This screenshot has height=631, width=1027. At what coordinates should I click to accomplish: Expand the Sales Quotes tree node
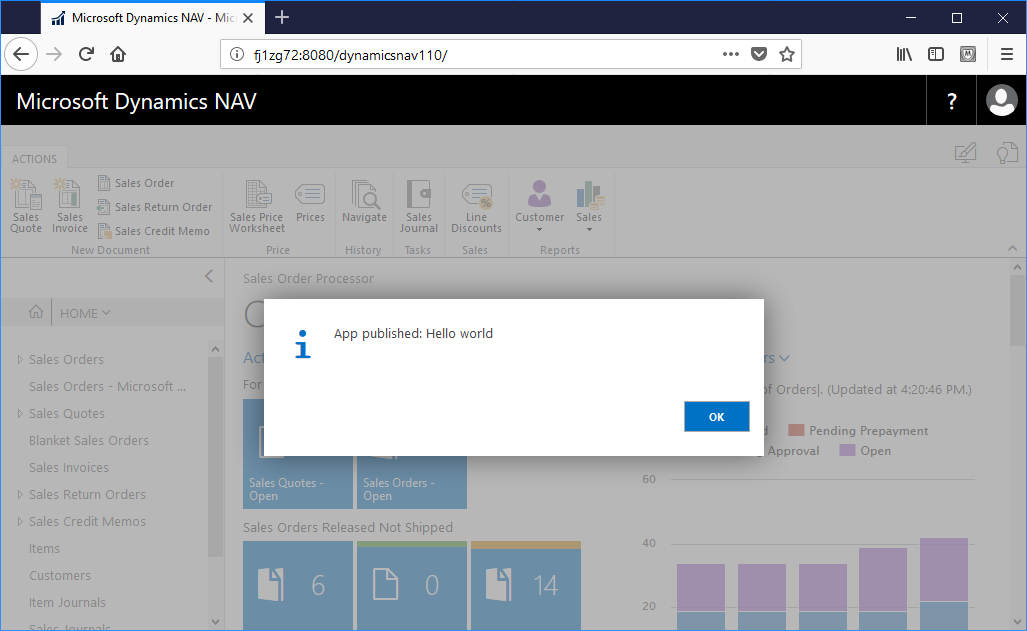pos(20,413)
